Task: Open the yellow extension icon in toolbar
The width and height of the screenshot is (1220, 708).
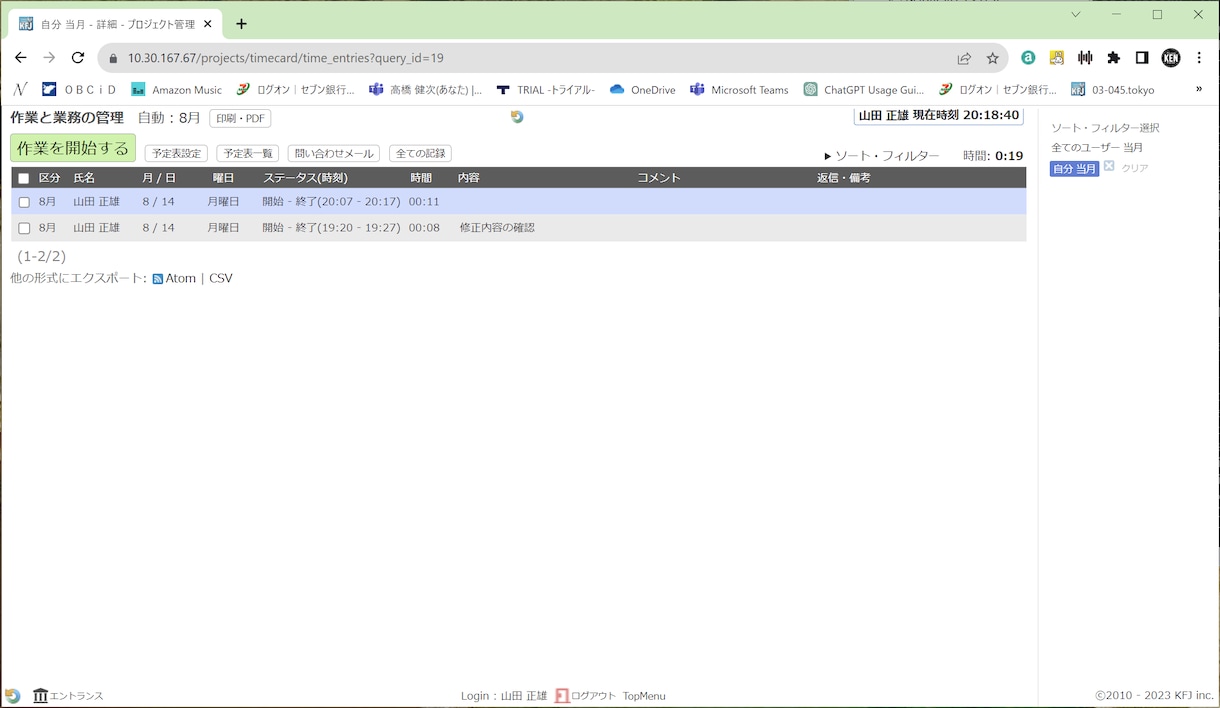Action: point(1057,58)
